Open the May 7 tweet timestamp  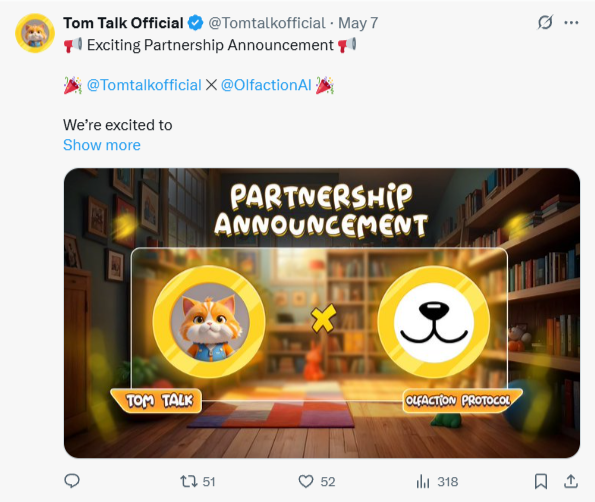tap(358, 23)
